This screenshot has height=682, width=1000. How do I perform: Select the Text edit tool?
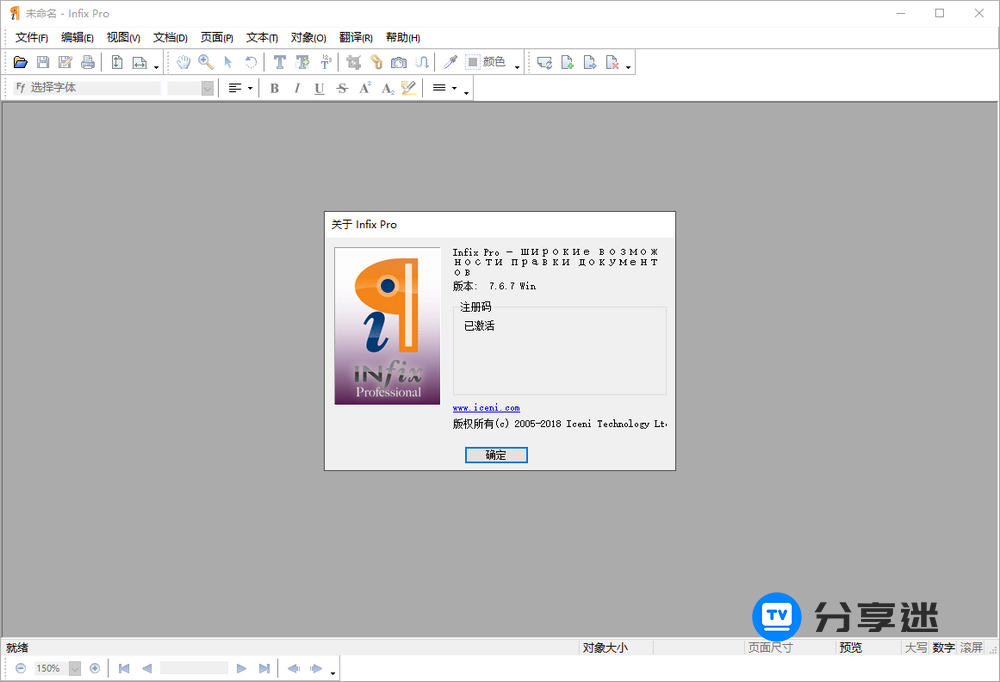pos(279,62)
